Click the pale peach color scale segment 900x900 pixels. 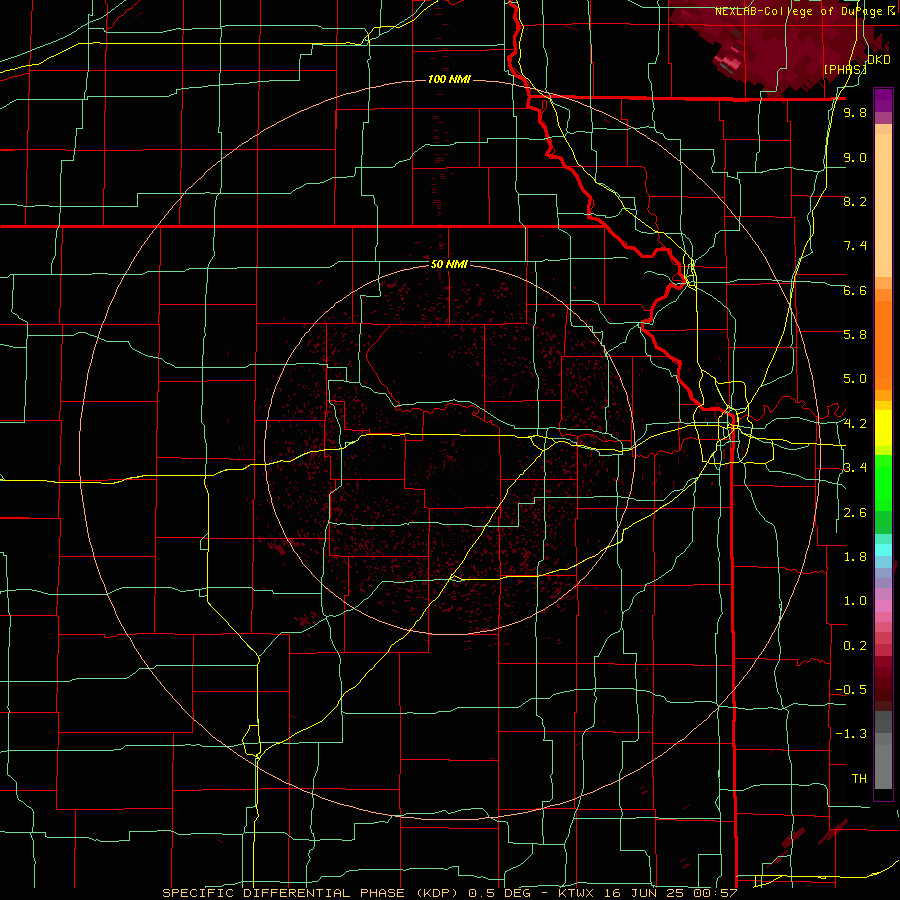click(x=883, y=206)
